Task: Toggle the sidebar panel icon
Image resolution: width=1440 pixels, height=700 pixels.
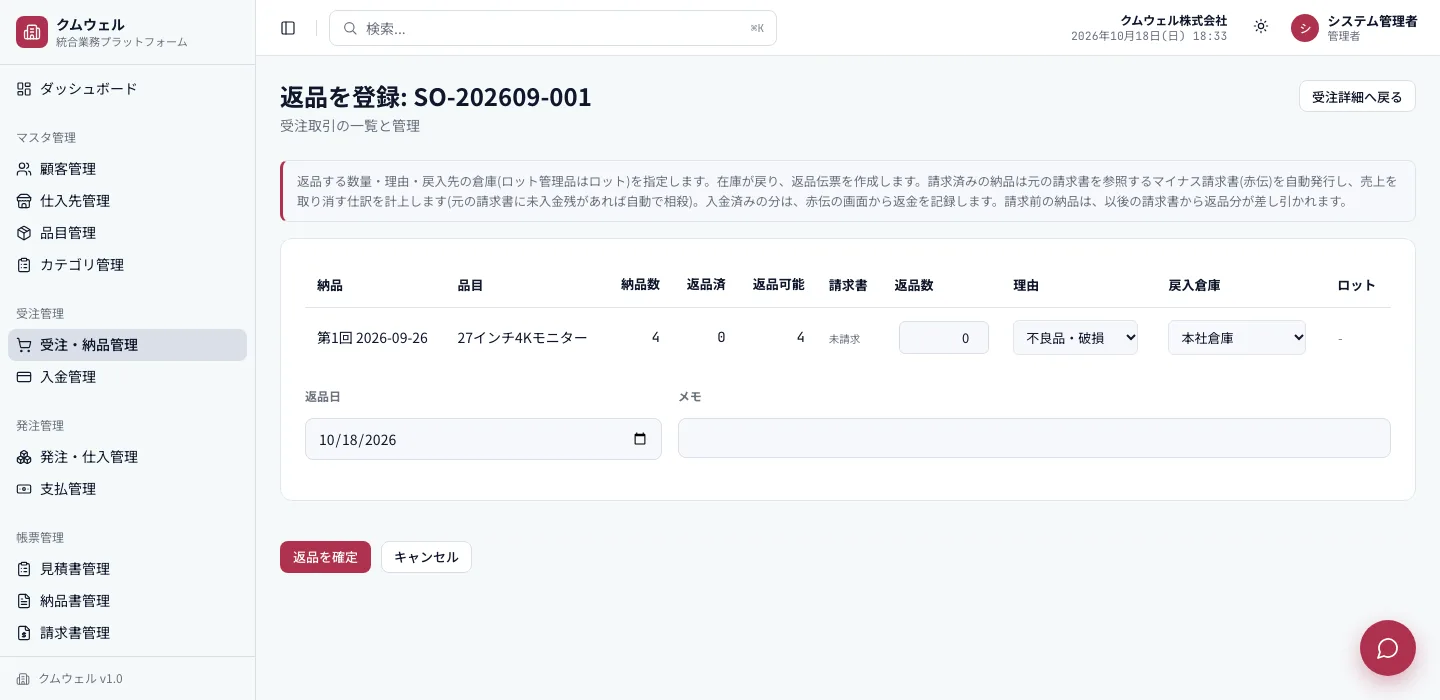Action: tap(288, 28)
